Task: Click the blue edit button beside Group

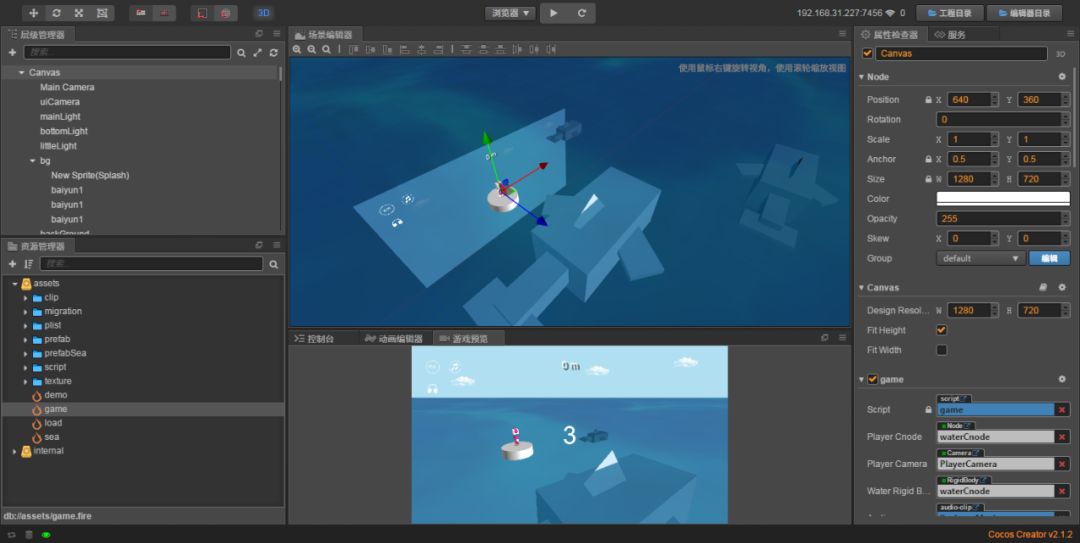Action: click(1048, 258)
